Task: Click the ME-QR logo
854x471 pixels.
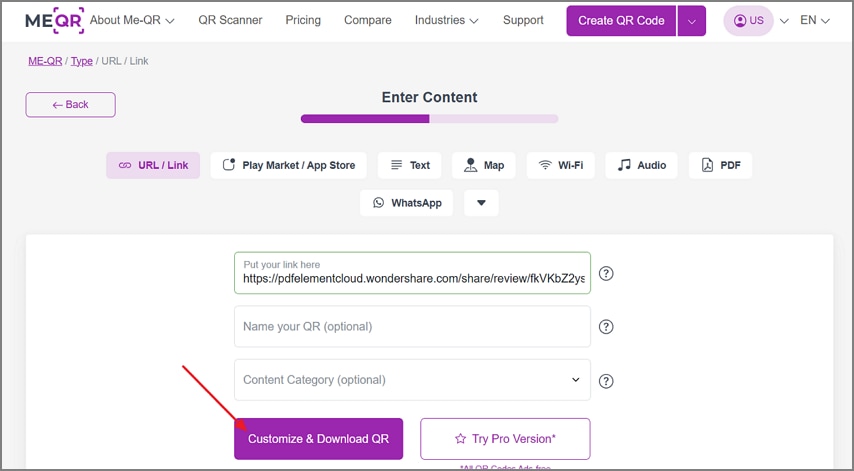Action: pos(54,21)
